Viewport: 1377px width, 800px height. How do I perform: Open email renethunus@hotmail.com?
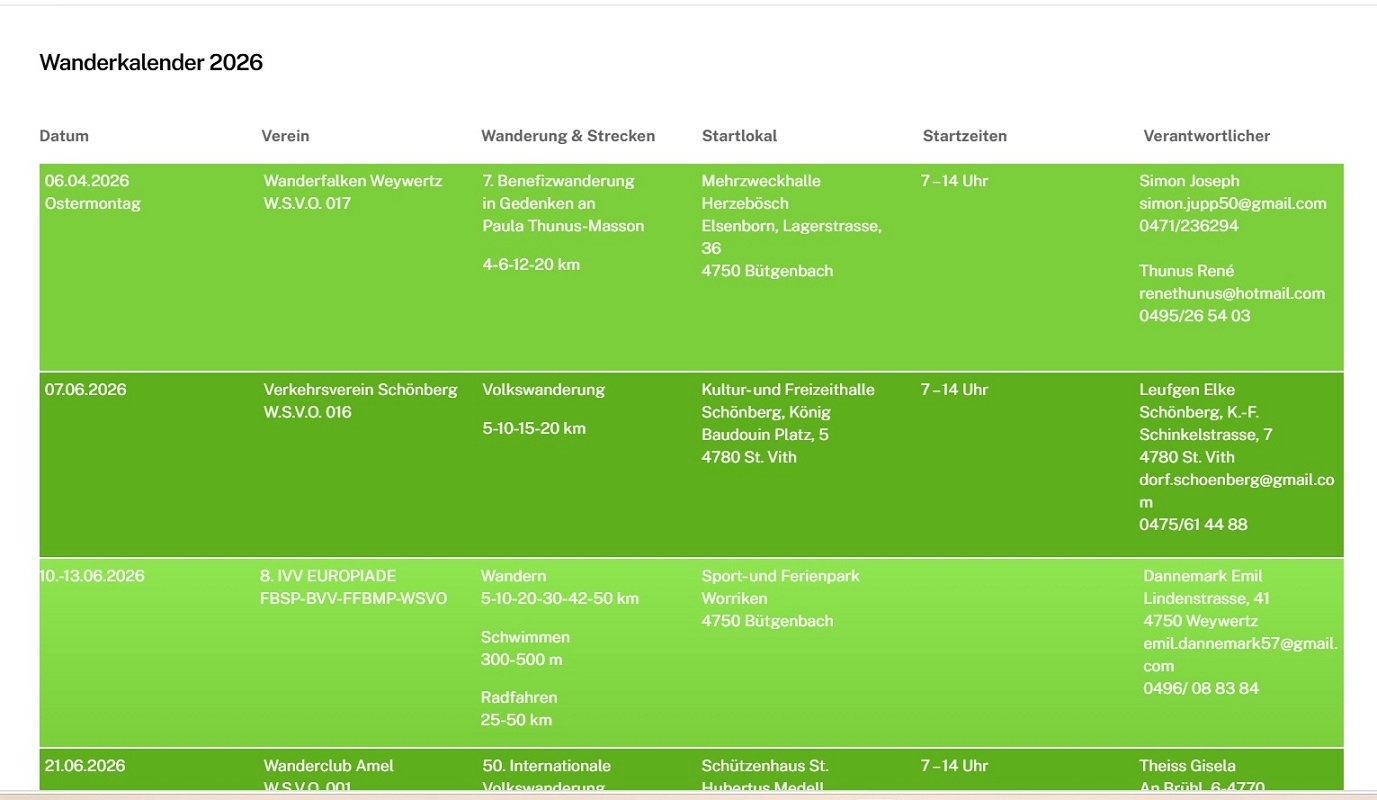pos(1232,294)
